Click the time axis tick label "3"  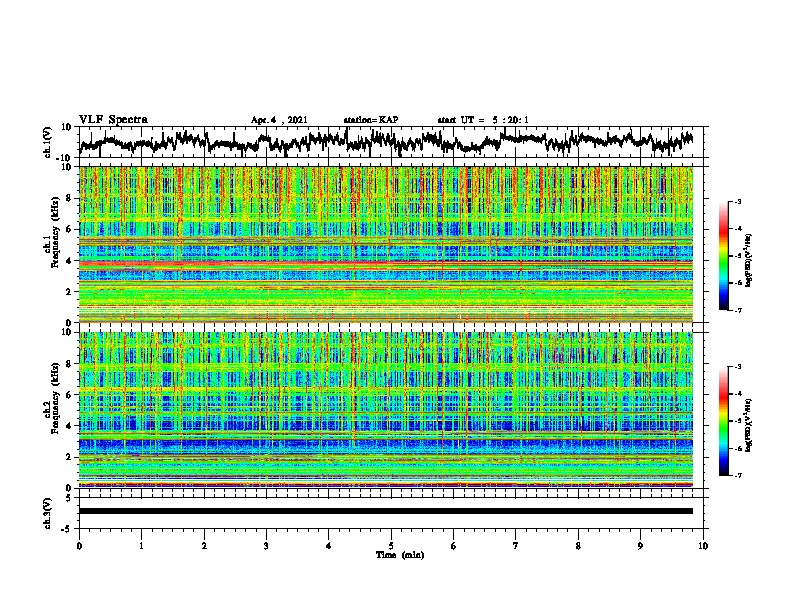pos(266,546)
